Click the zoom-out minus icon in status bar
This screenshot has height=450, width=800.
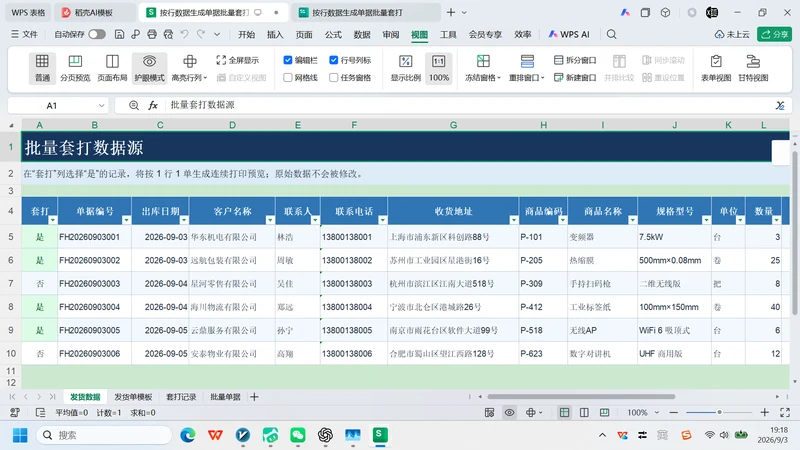[x=673, y=412]
